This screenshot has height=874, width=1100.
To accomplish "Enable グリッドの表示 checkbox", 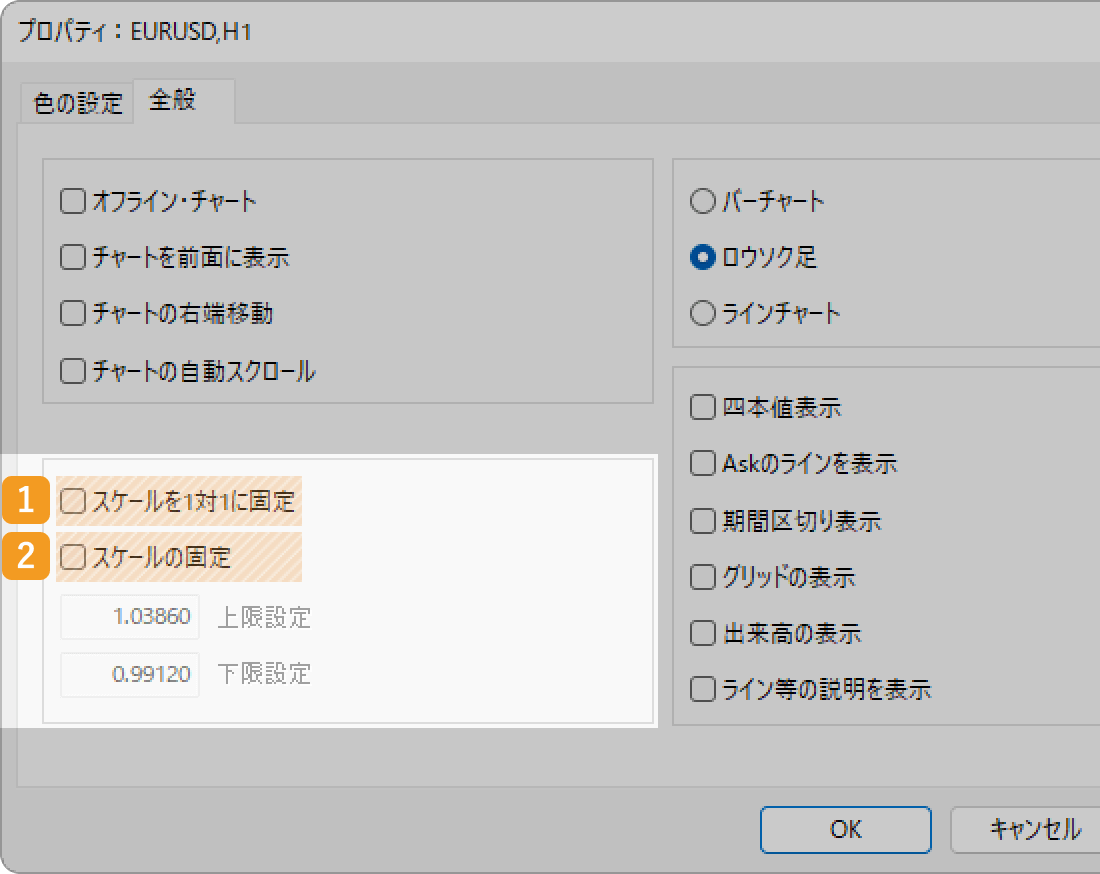I will 703,577.
